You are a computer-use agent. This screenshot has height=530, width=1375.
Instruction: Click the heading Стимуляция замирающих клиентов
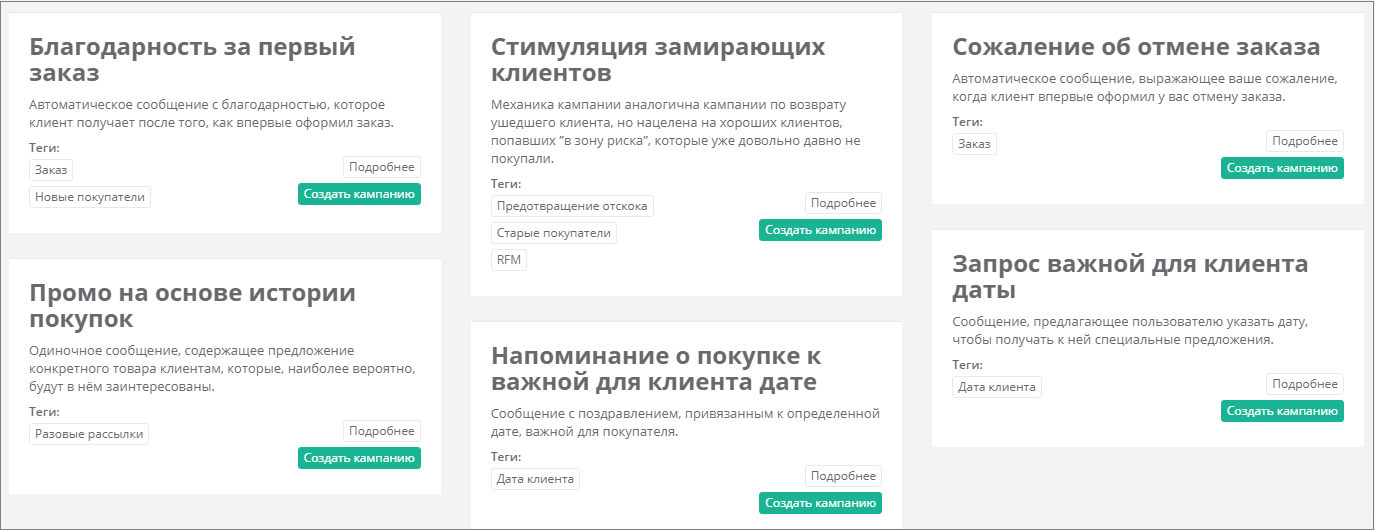pyautogui.click(x=658, y=60)
